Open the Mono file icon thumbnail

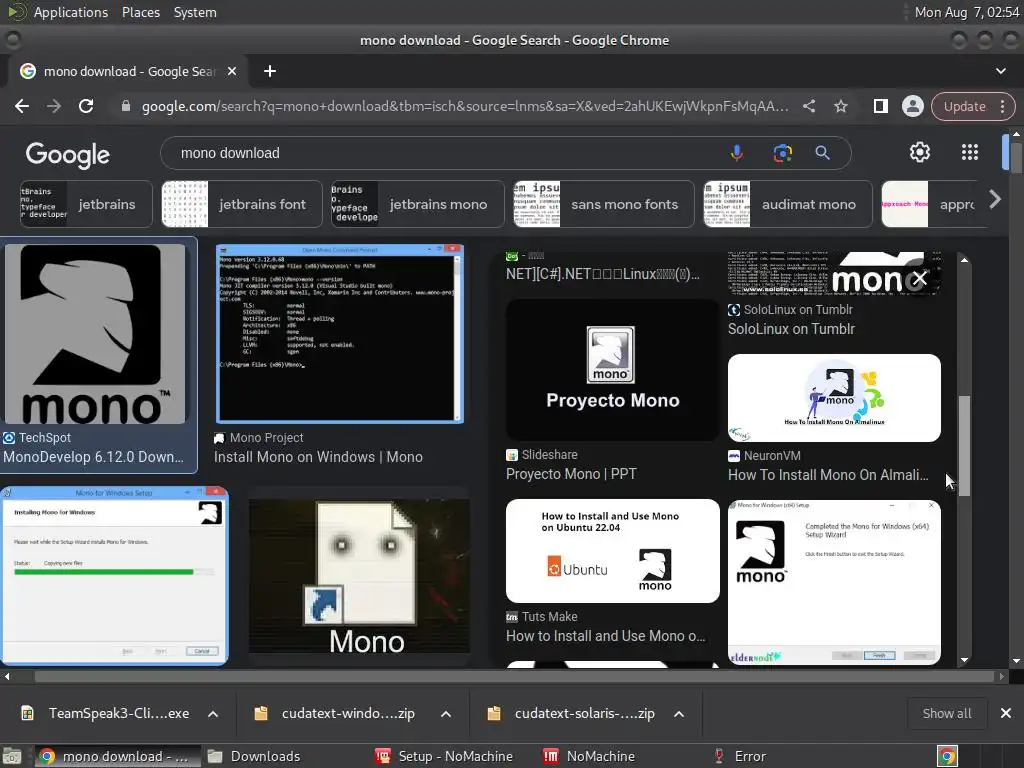click(x=359, y=575)
